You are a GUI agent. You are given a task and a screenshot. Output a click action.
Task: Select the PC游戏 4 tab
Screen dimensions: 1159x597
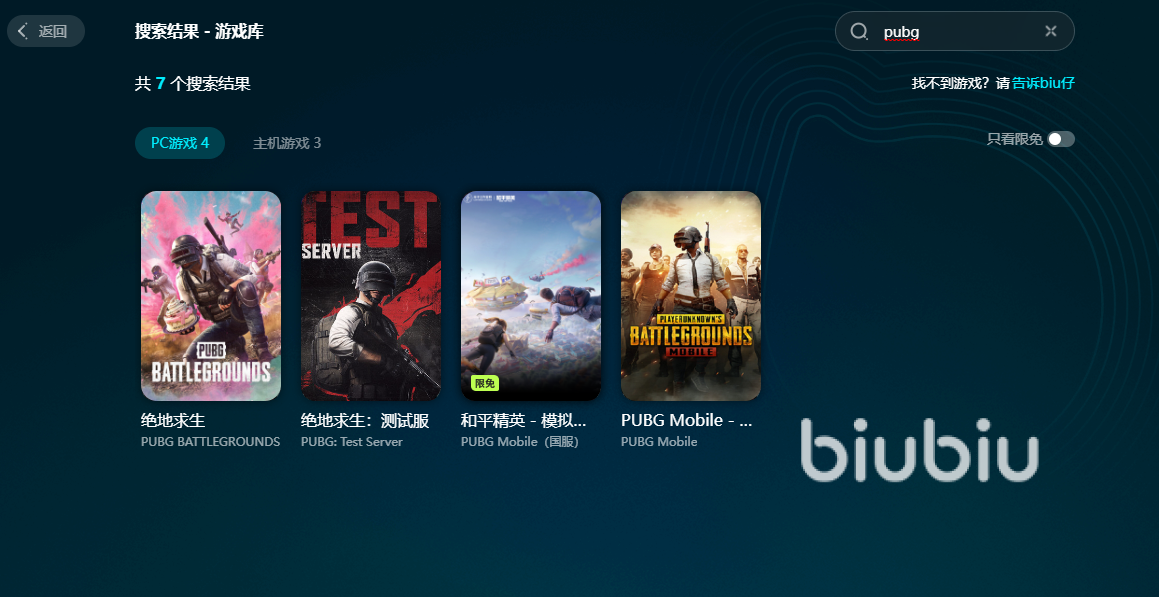[x=180, y=143]
